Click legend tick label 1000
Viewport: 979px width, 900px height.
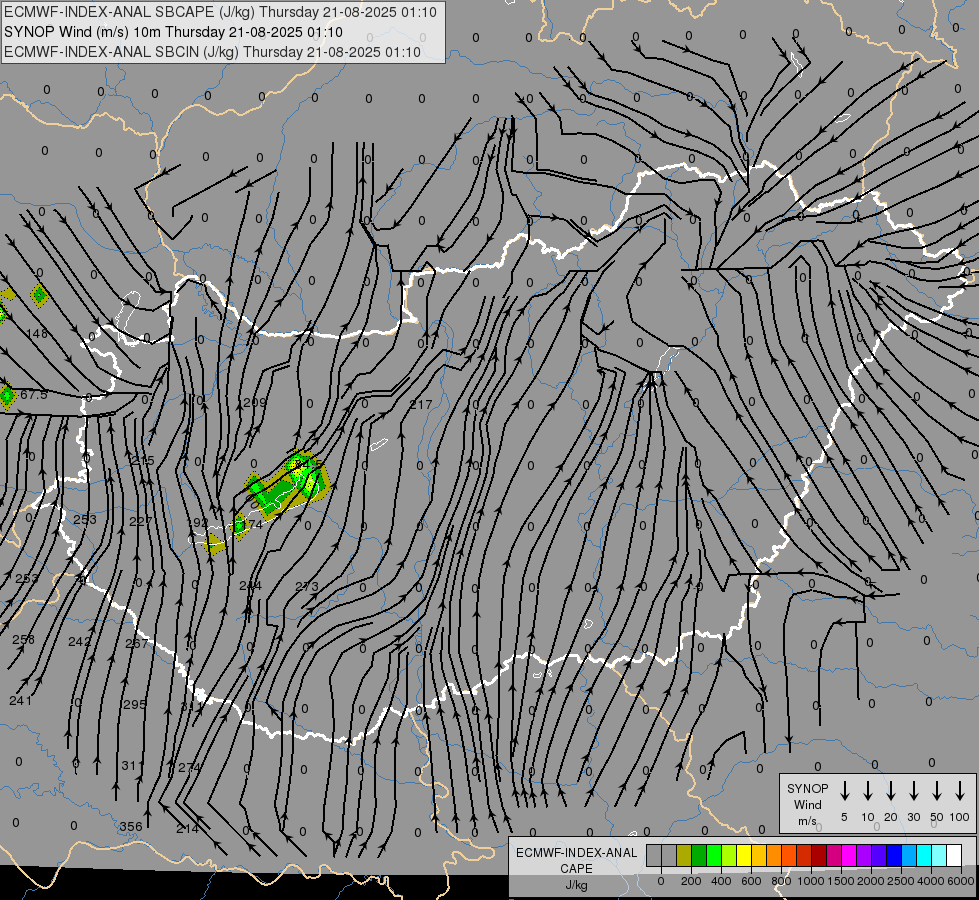(x=810, y=881)
